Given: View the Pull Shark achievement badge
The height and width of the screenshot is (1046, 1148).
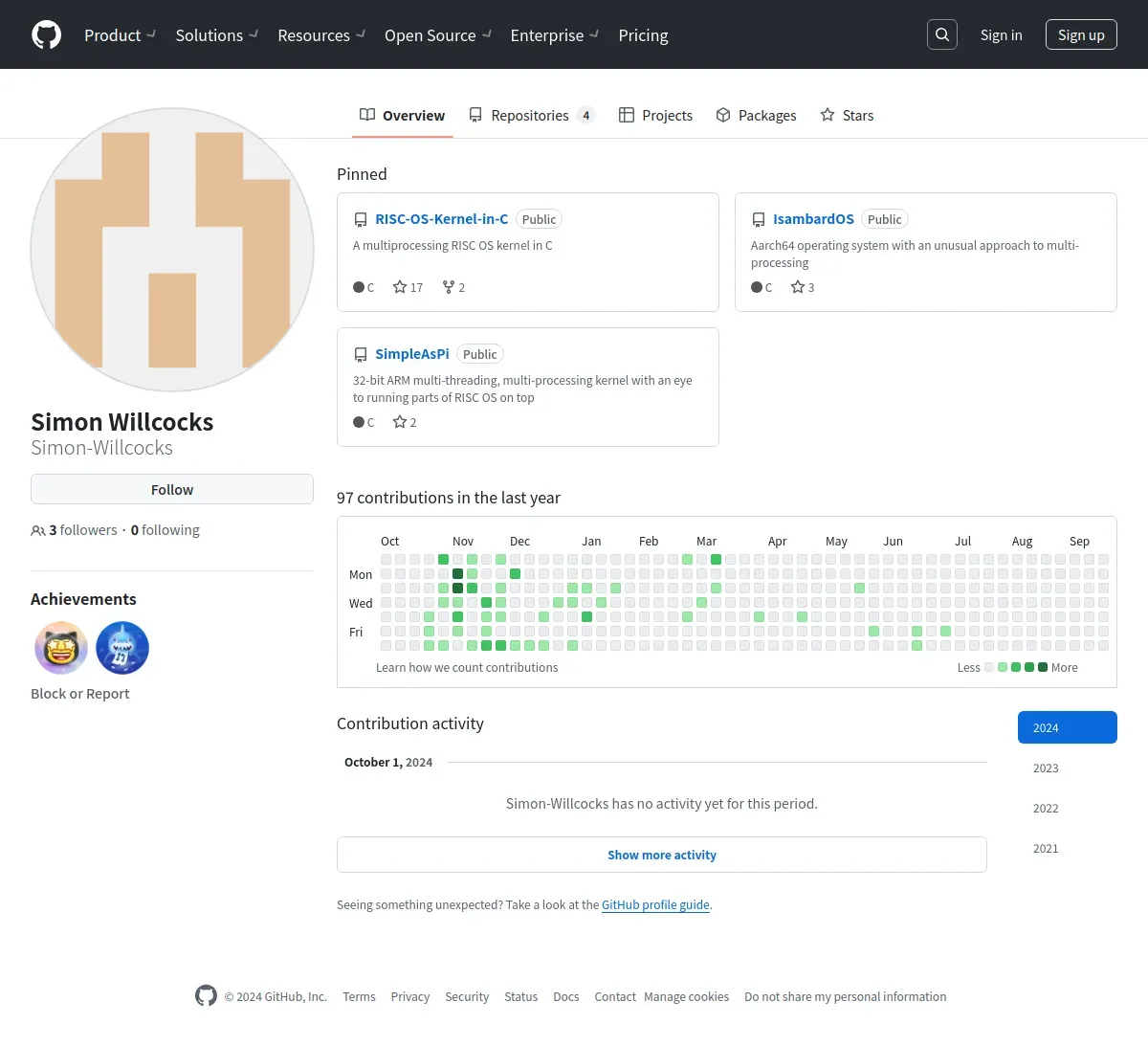Looking at the screenshot, I should [x=122, y=648].
